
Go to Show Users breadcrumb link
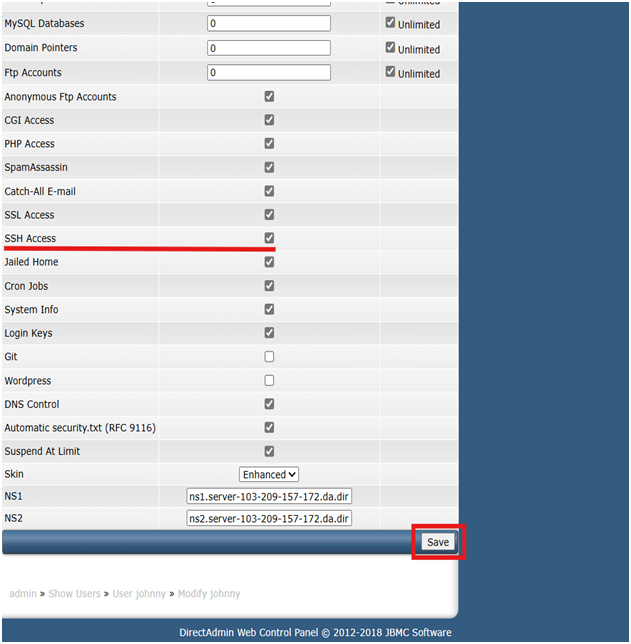76,593
